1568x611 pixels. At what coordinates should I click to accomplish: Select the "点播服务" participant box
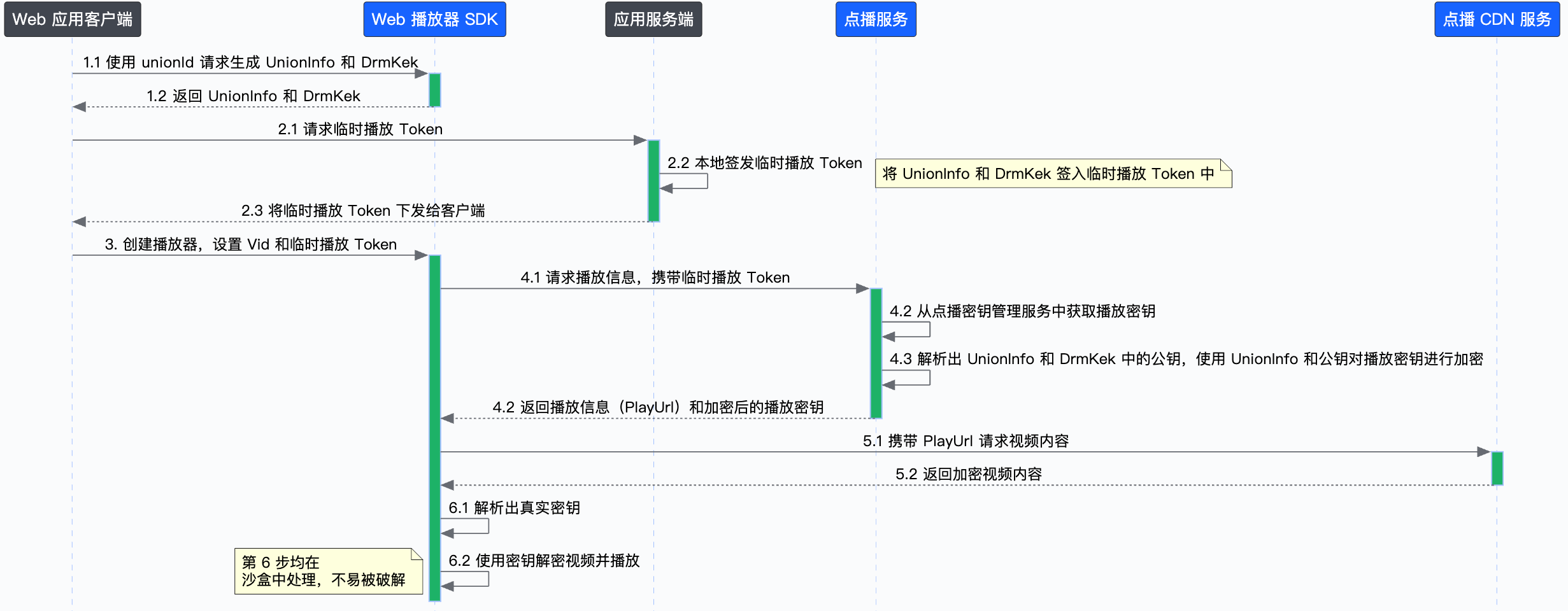click(876, 19)
